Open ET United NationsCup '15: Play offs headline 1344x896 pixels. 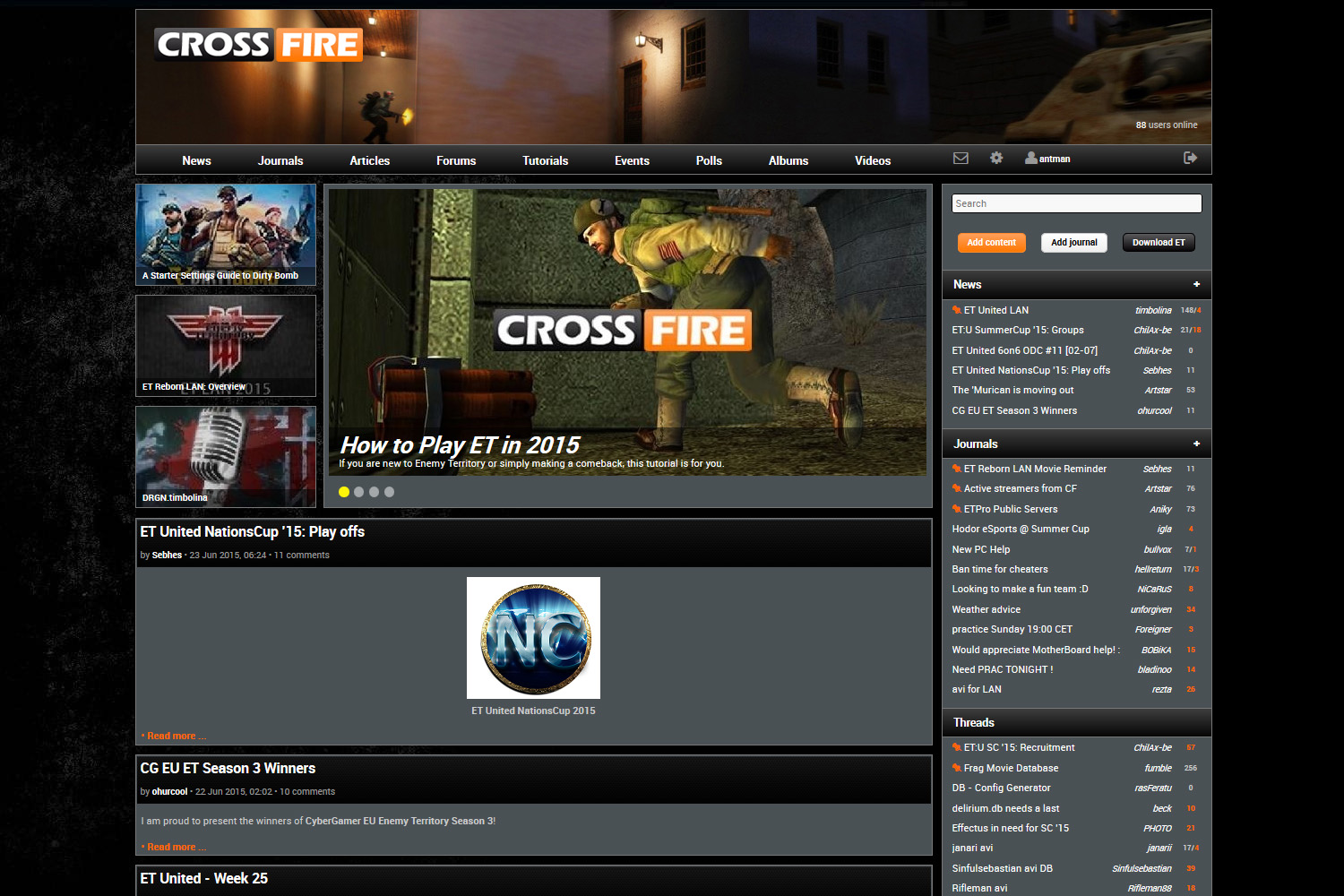pyautogui.click(x=253, y=531)
